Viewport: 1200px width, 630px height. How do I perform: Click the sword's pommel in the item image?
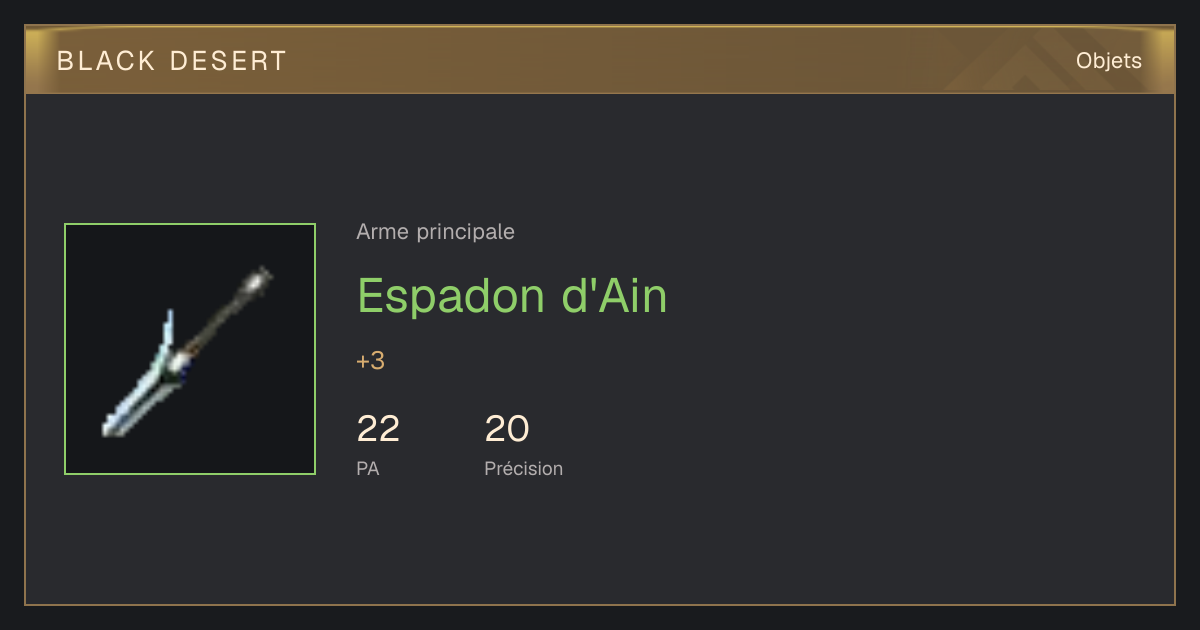click(261, 277)
